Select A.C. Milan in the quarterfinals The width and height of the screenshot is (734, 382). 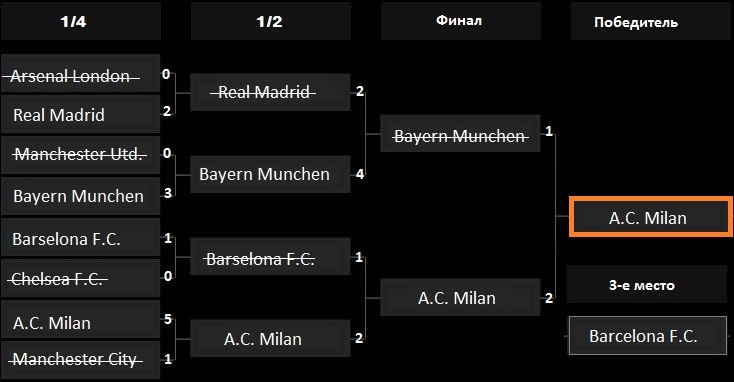click(x=81, y=320)
